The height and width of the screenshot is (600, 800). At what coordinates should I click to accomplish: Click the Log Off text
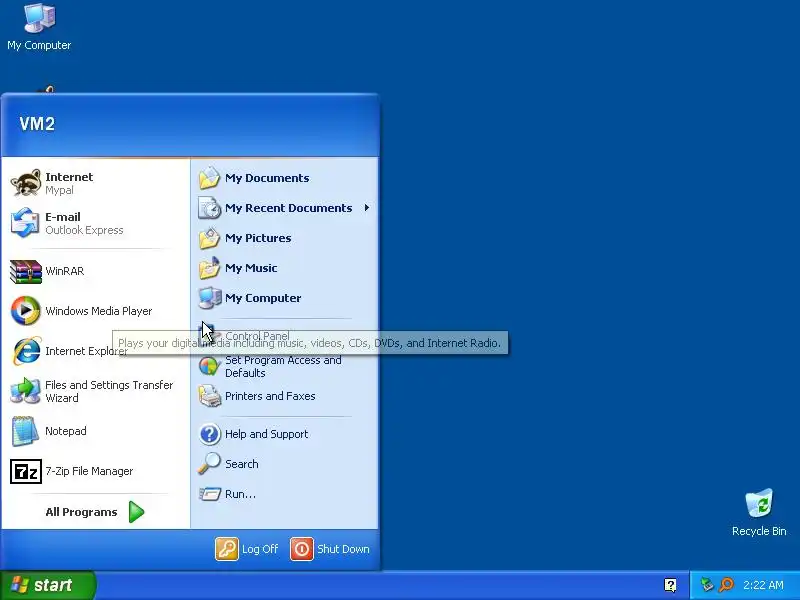coord(260,549)
